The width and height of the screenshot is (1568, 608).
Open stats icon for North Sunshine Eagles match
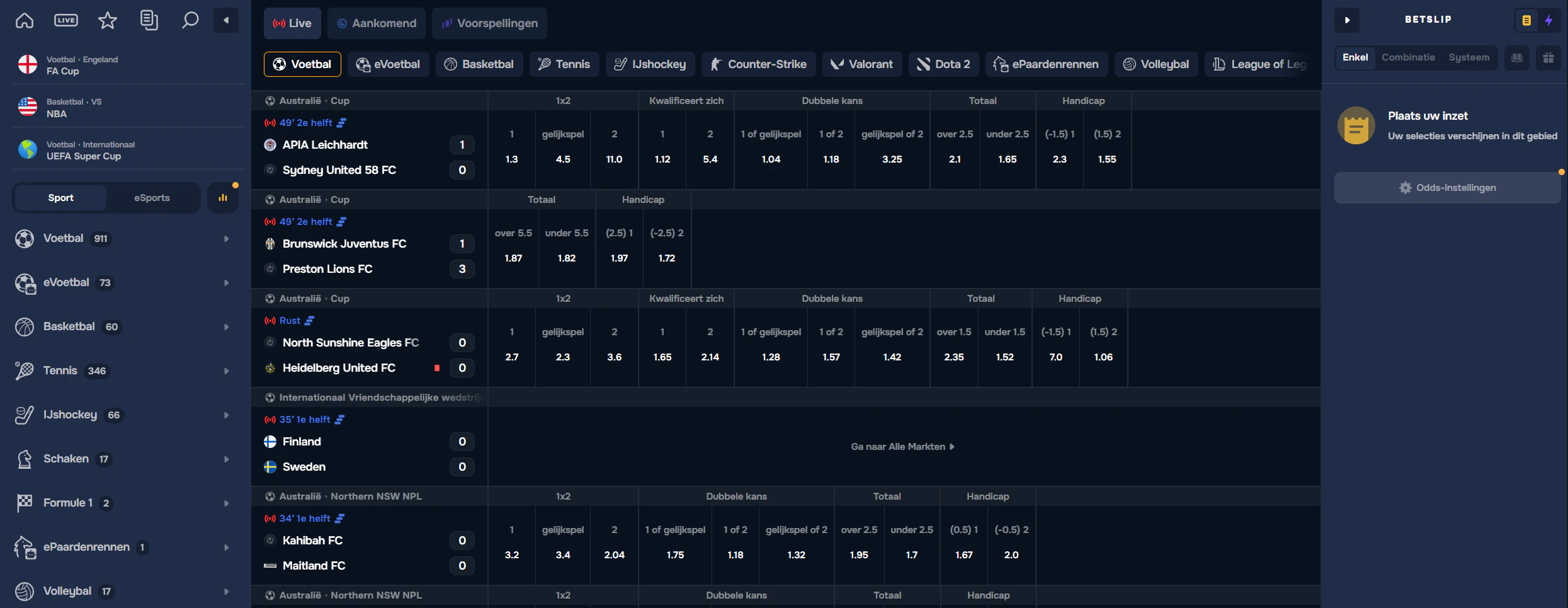pyautogui.click(x=309, y=321)
